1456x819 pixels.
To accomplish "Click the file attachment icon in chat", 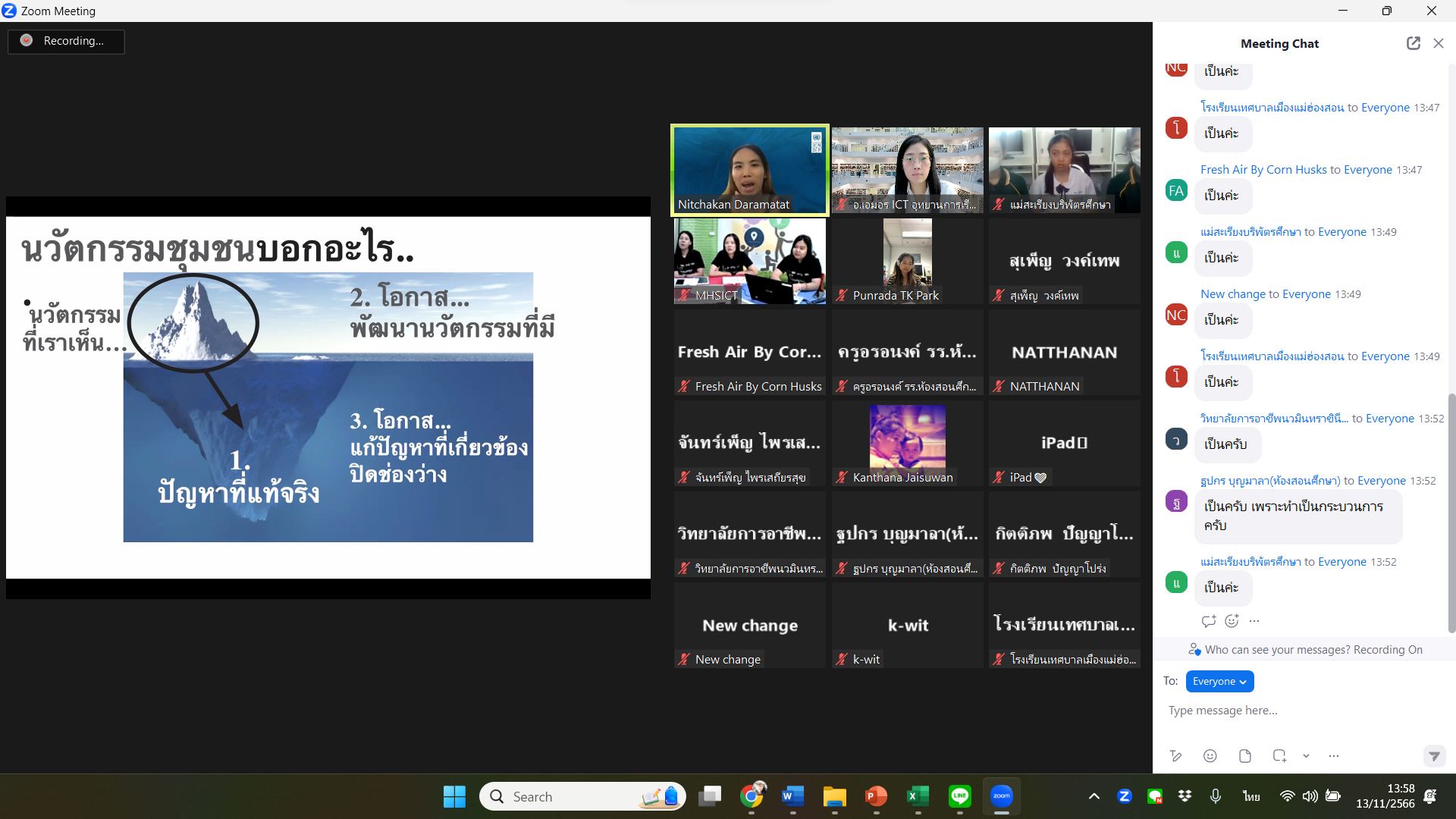I will coord(1244,755).
